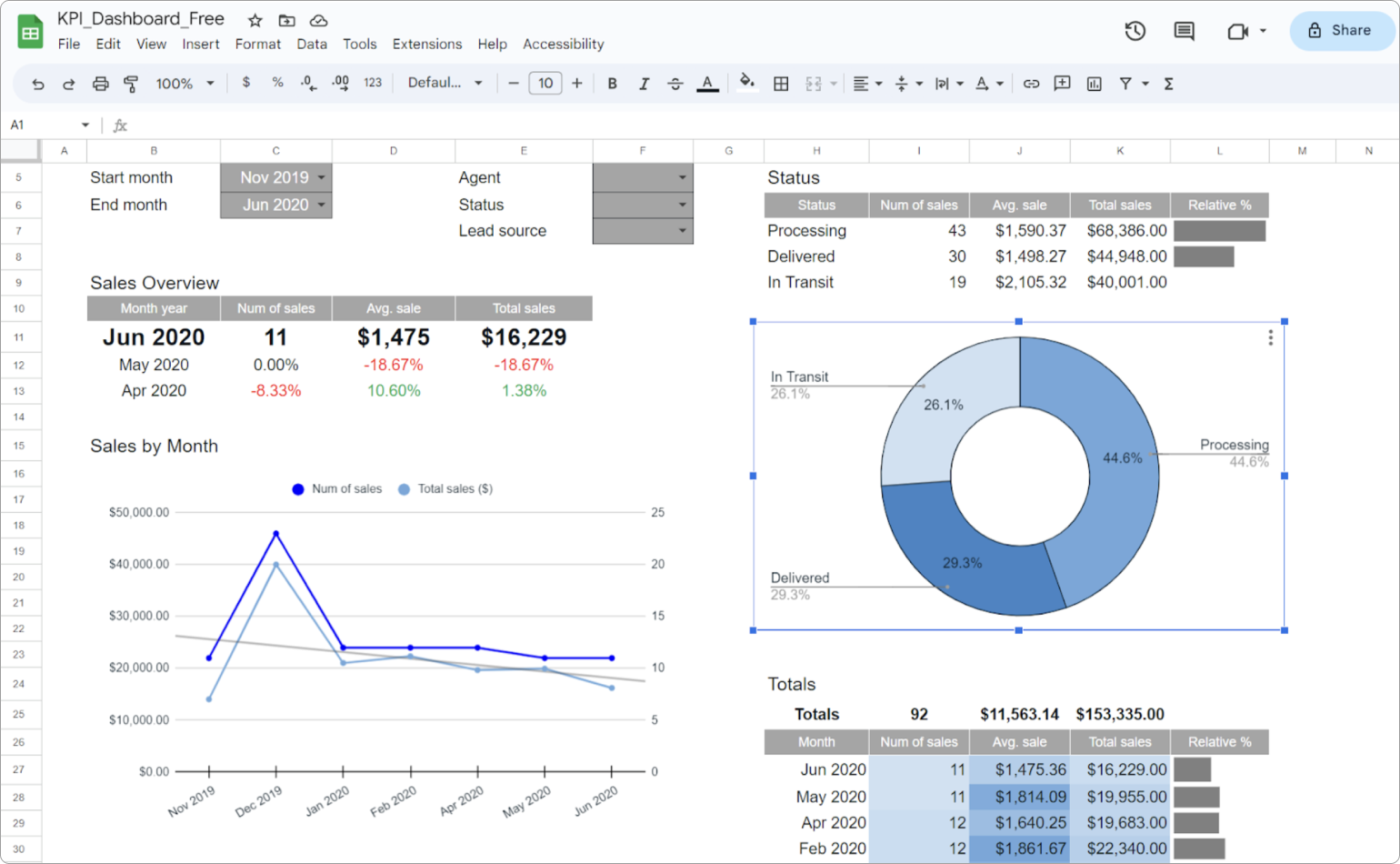Open the fill color bucket
This screenshot has width=1400, height=864.
point(746,83)
